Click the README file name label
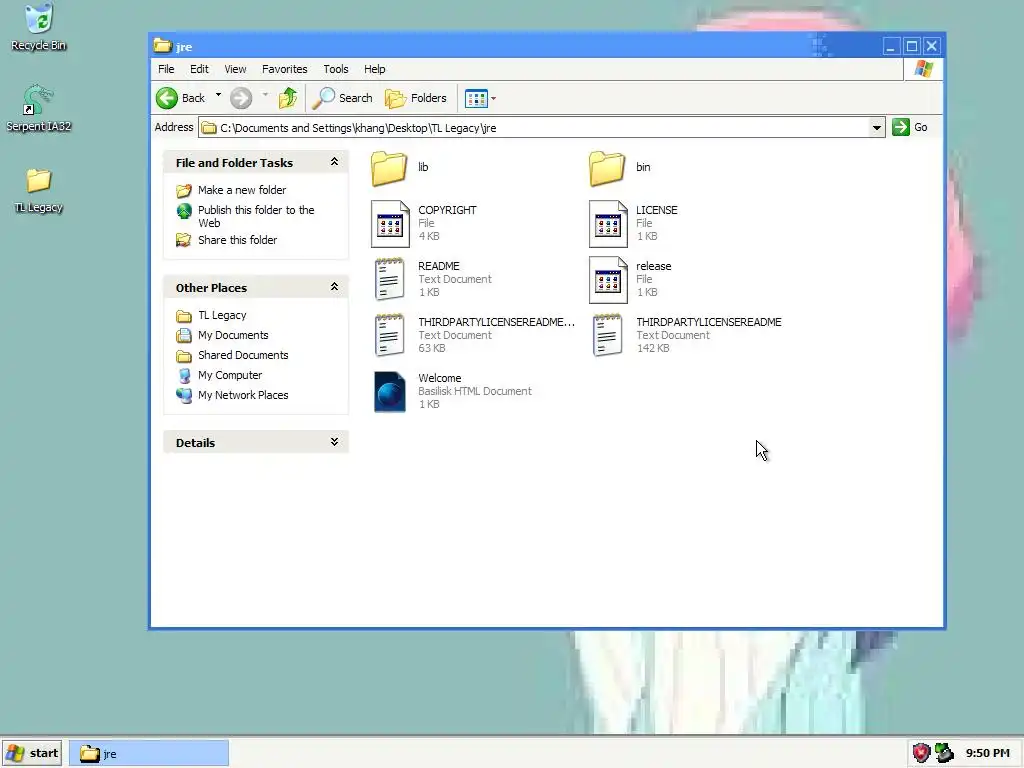Image resolution: width=1024 pixels, height=768 pixels. (x=439, y=266)
